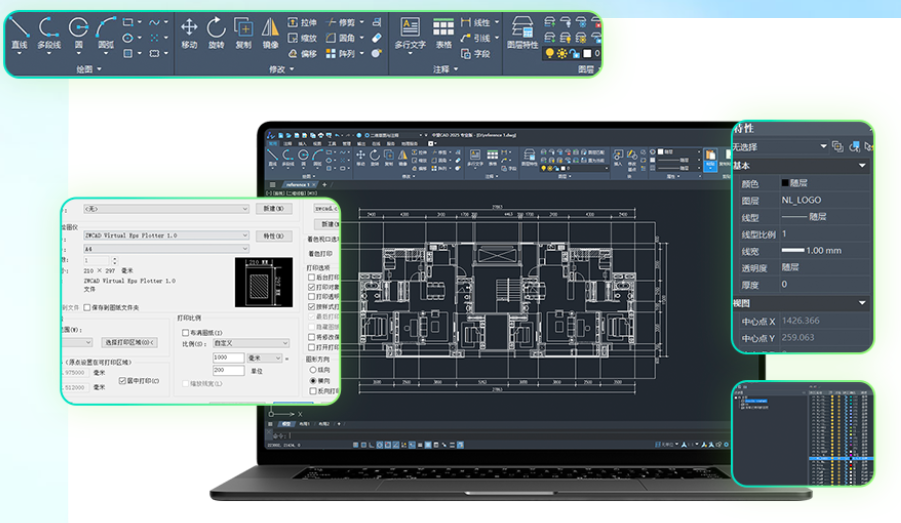Enable 居中打印 (Center plot) checkbox

click(122, 381)
